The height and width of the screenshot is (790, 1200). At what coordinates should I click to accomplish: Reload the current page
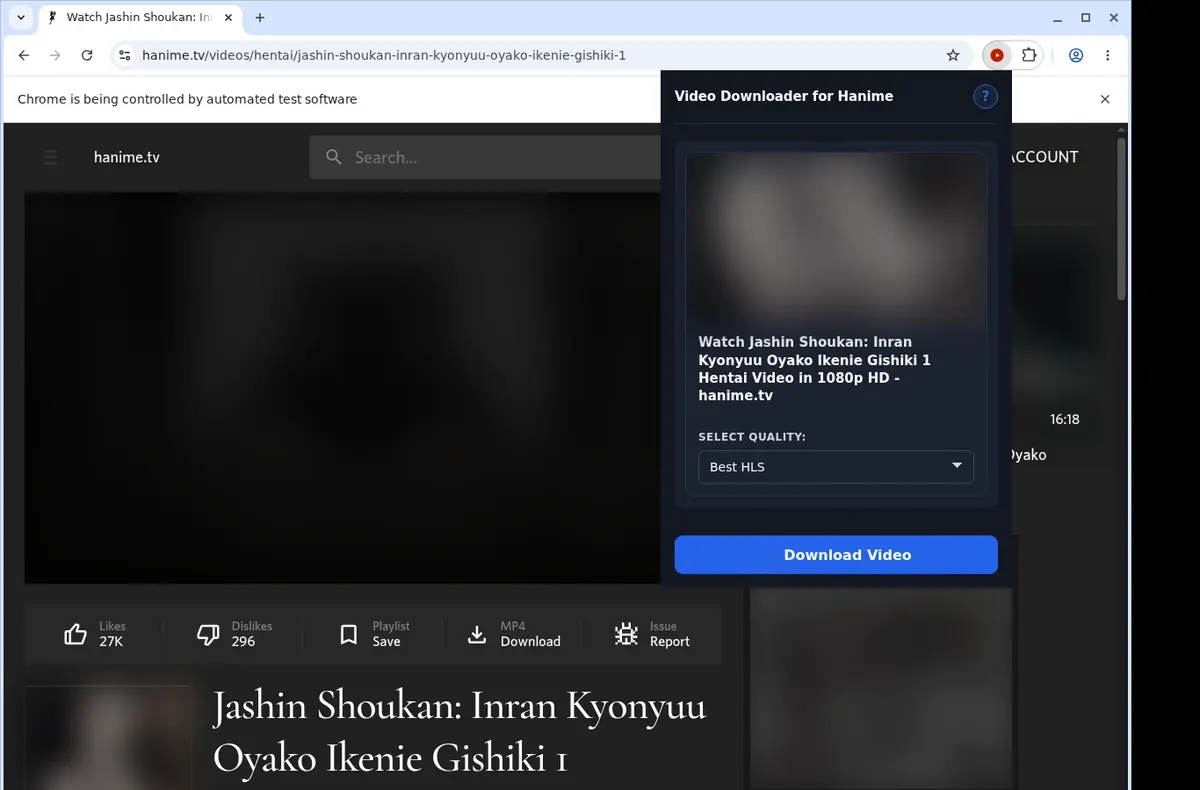click(87, 55)
